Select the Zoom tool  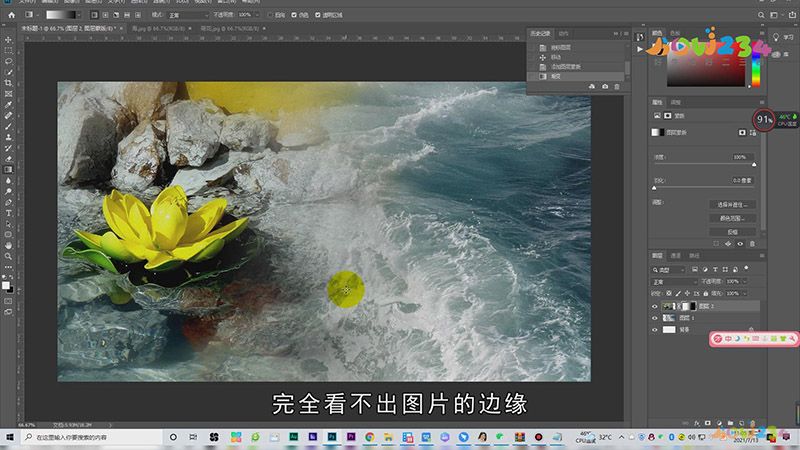click(8, 256)
